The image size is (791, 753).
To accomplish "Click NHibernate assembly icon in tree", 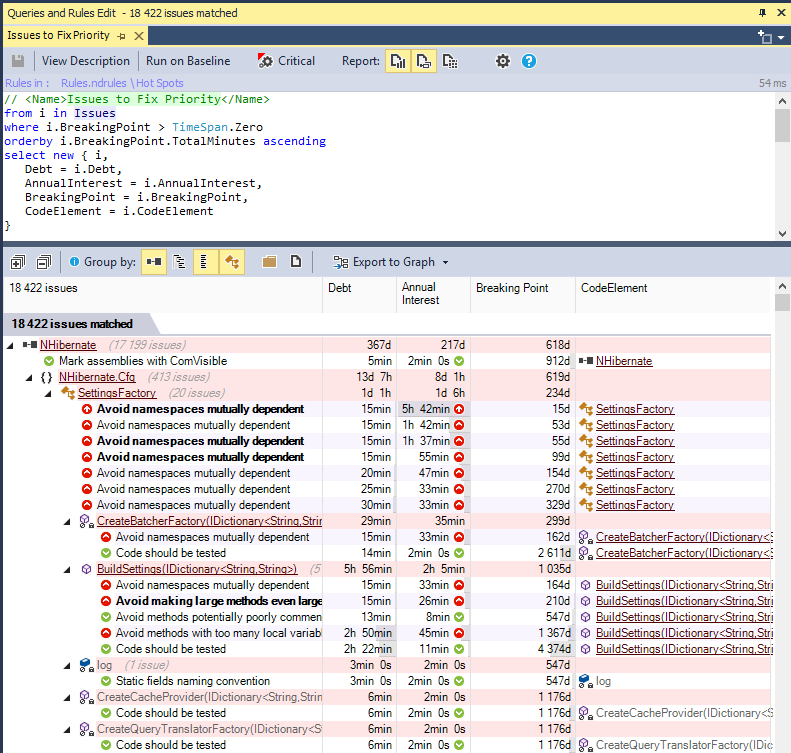I will (30, 345).
